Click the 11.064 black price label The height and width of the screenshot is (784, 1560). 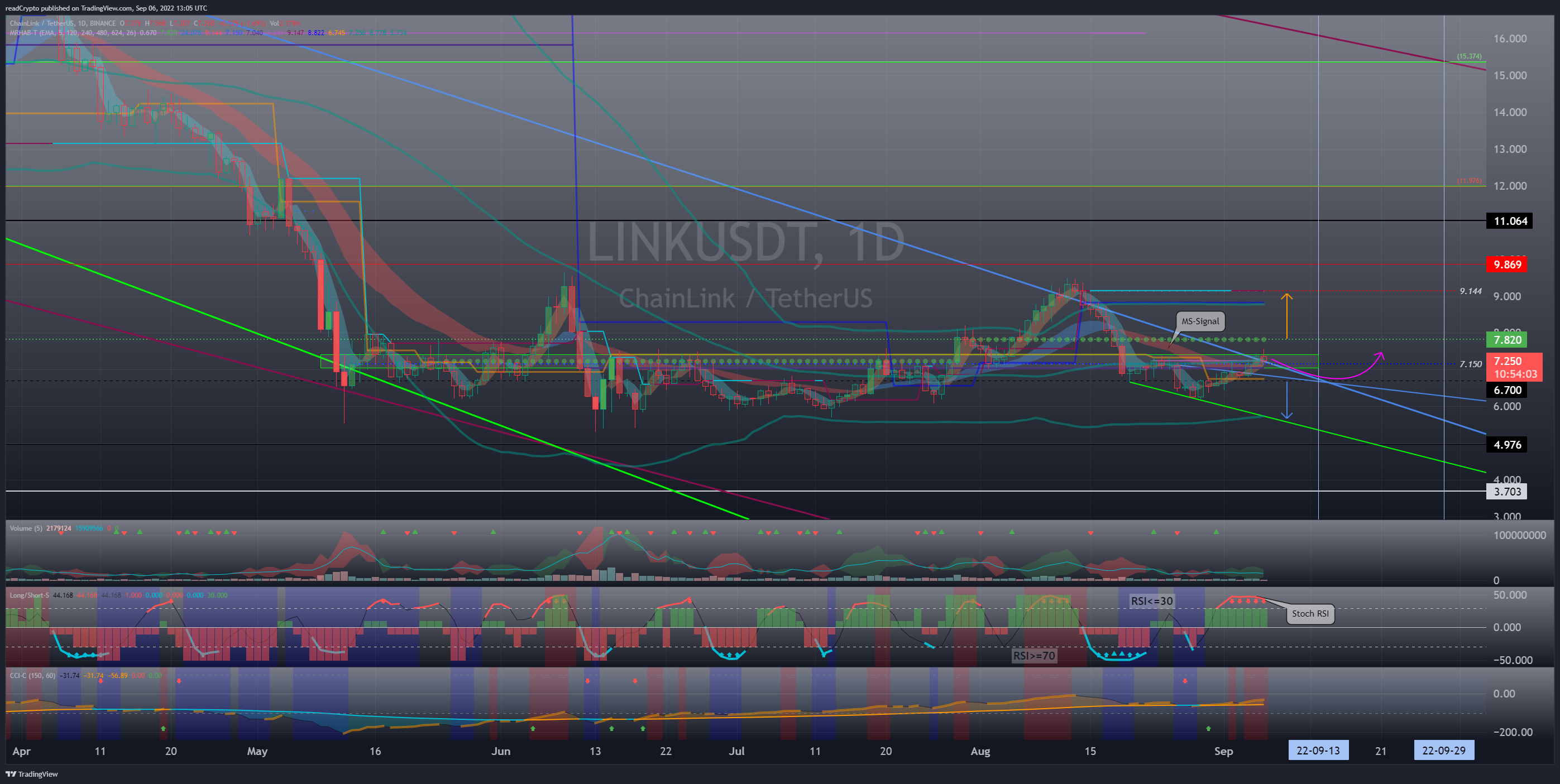(x=1510, y=221)
